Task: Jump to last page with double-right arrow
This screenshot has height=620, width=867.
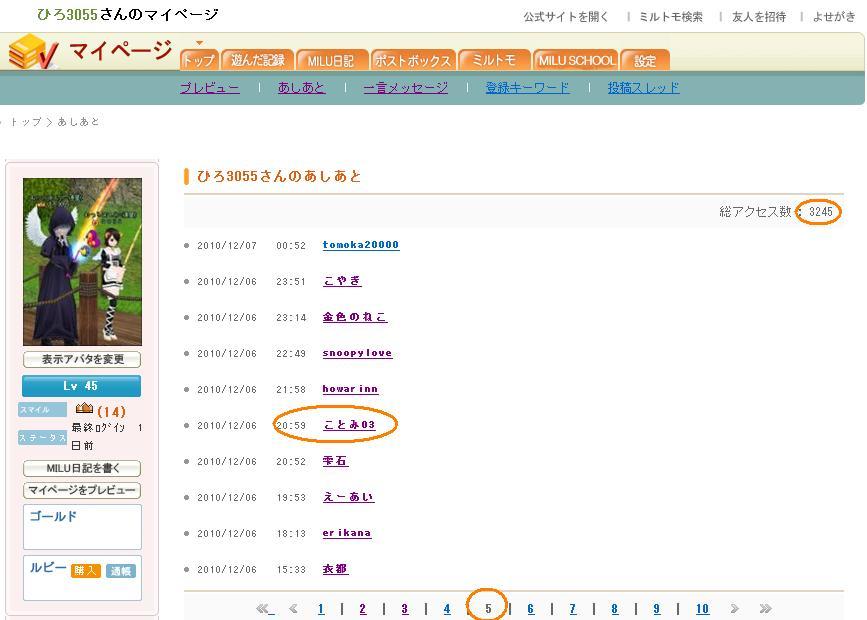Action: pyautogui.click(x=765, y=608)
